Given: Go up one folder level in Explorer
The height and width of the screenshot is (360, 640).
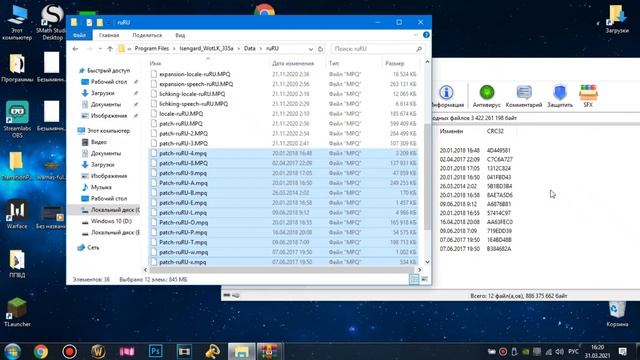Looking at the screenshot, I should (x=110, y=49).
